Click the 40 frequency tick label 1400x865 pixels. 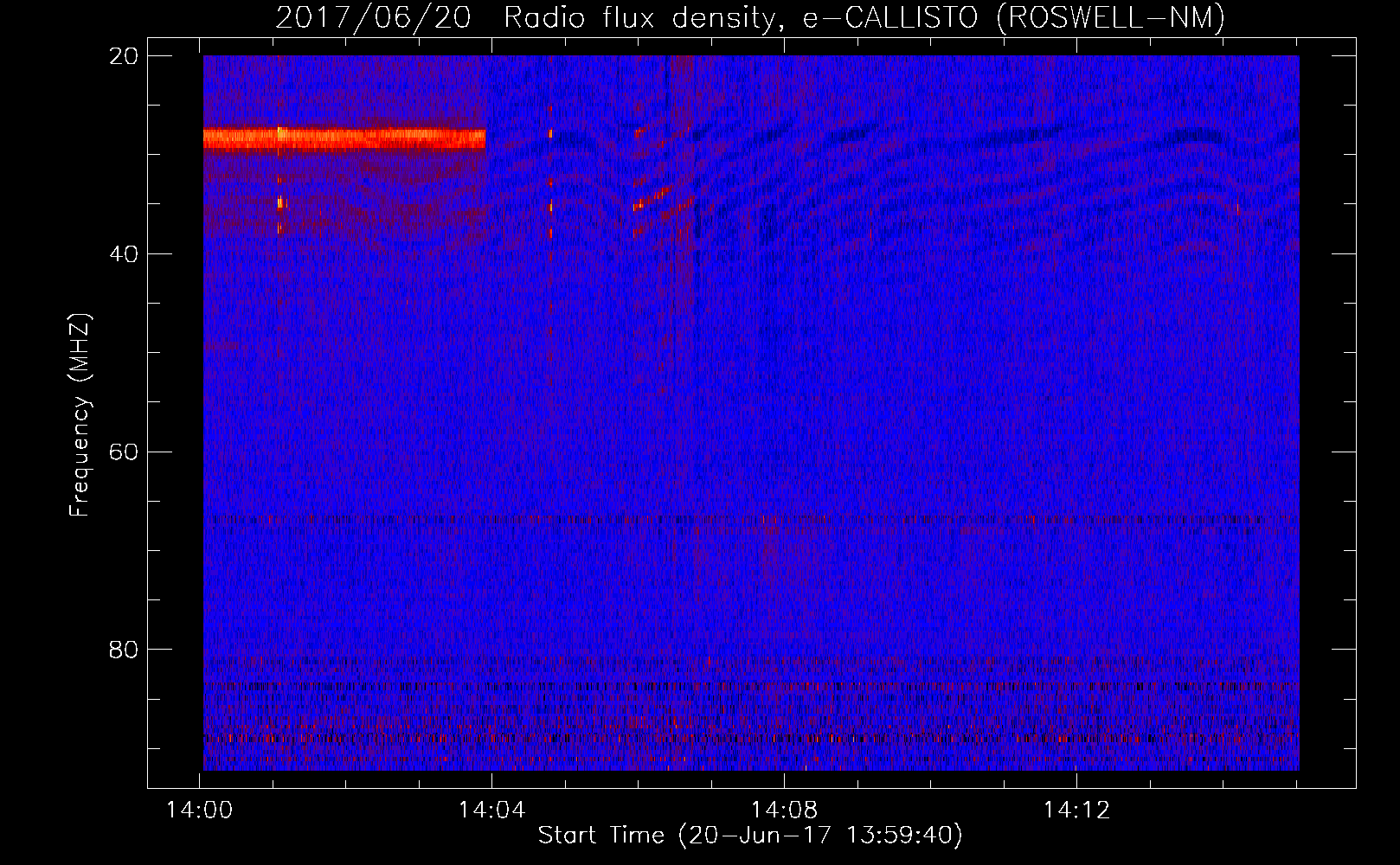[124, 254]
